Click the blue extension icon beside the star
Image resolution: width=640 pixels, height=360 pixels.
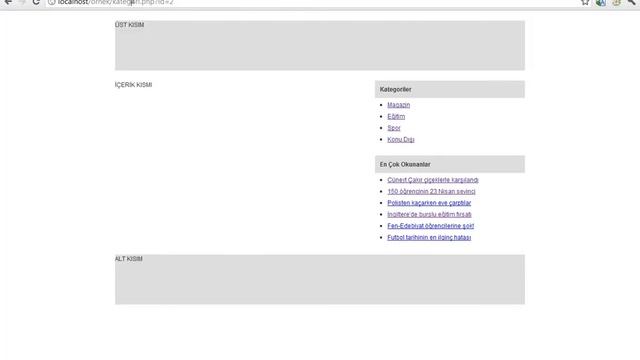[x=600, y=2]
